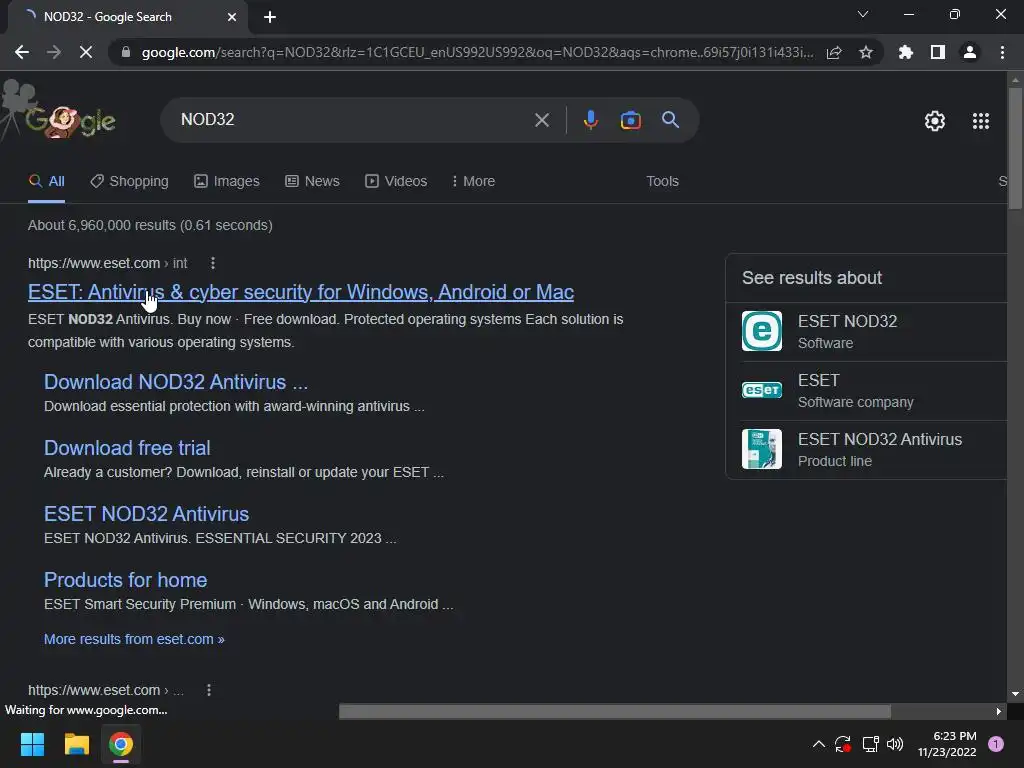Click into the NOD32 search box
This screenshot has height=768, width=1024.
[353, 120]
